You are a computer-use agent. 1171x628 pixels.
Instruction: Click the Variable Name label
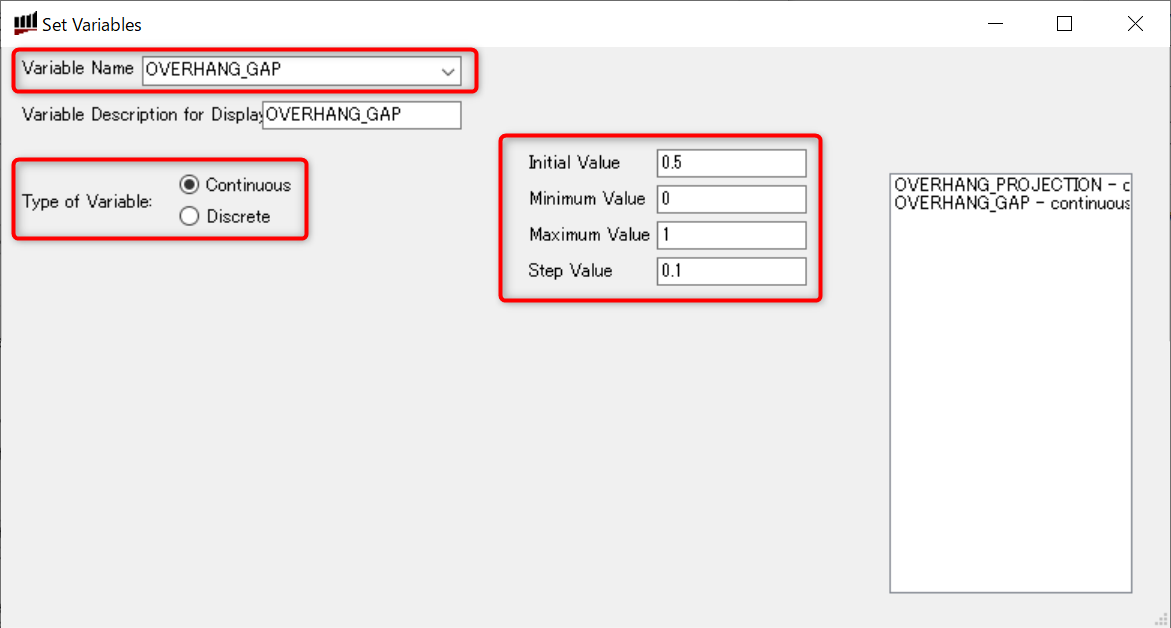click(x=78, y=69)
